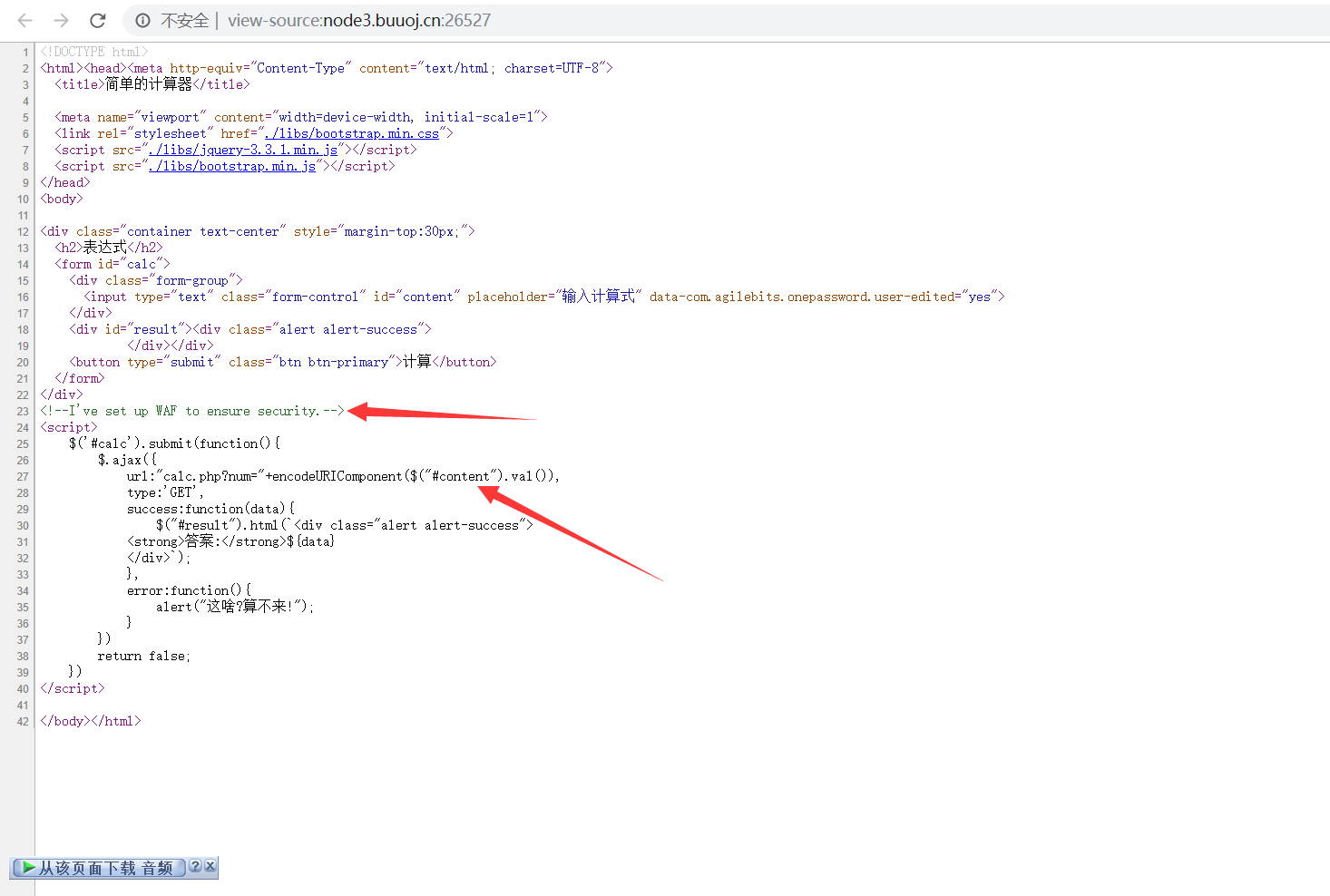Click the type:'GET' line
This screenshot has width=1330, height=896.
[165, 492]
